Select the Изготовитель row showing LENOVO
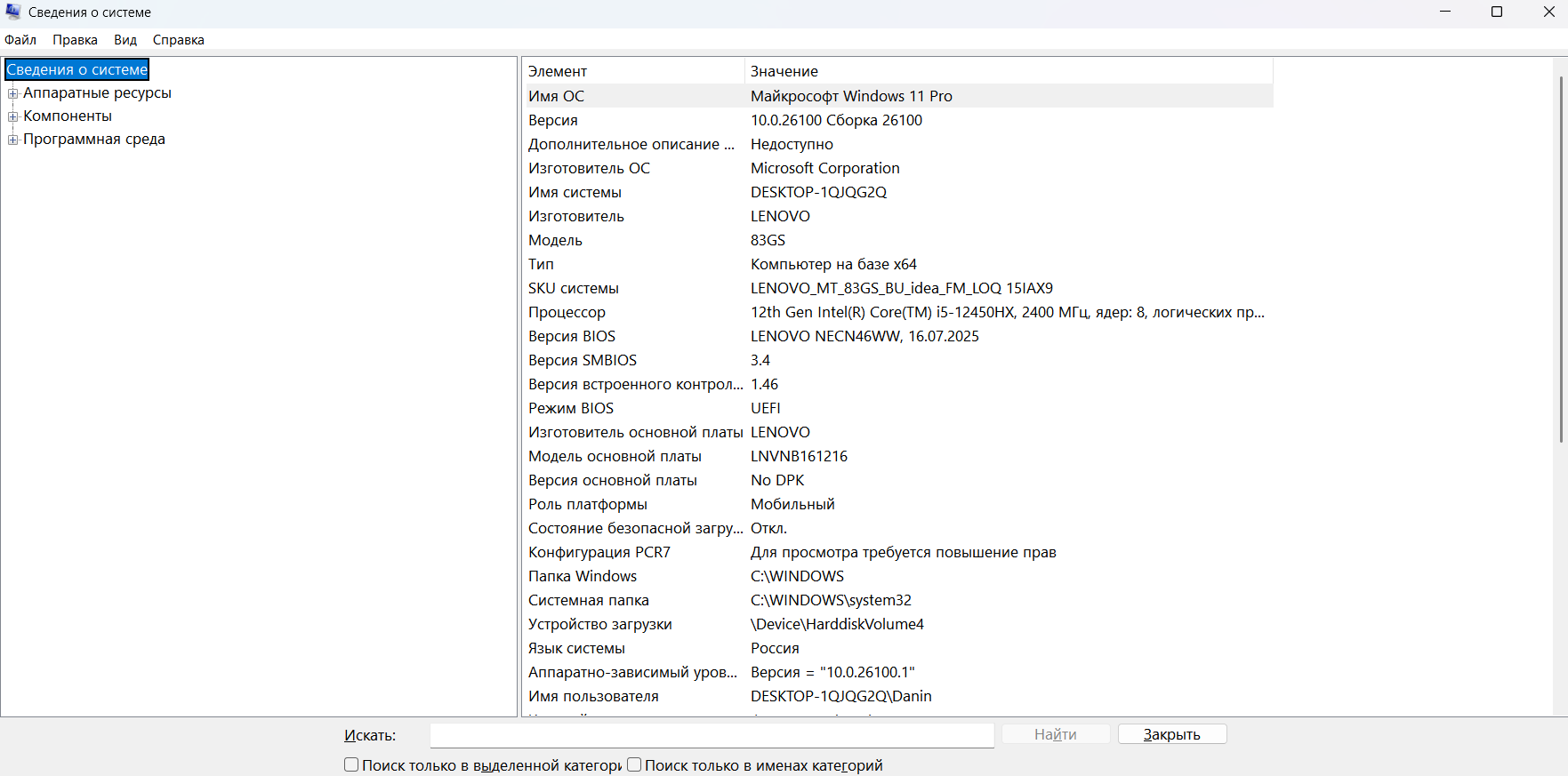This screenshot has height=776, width=1568. pos(897,216)
